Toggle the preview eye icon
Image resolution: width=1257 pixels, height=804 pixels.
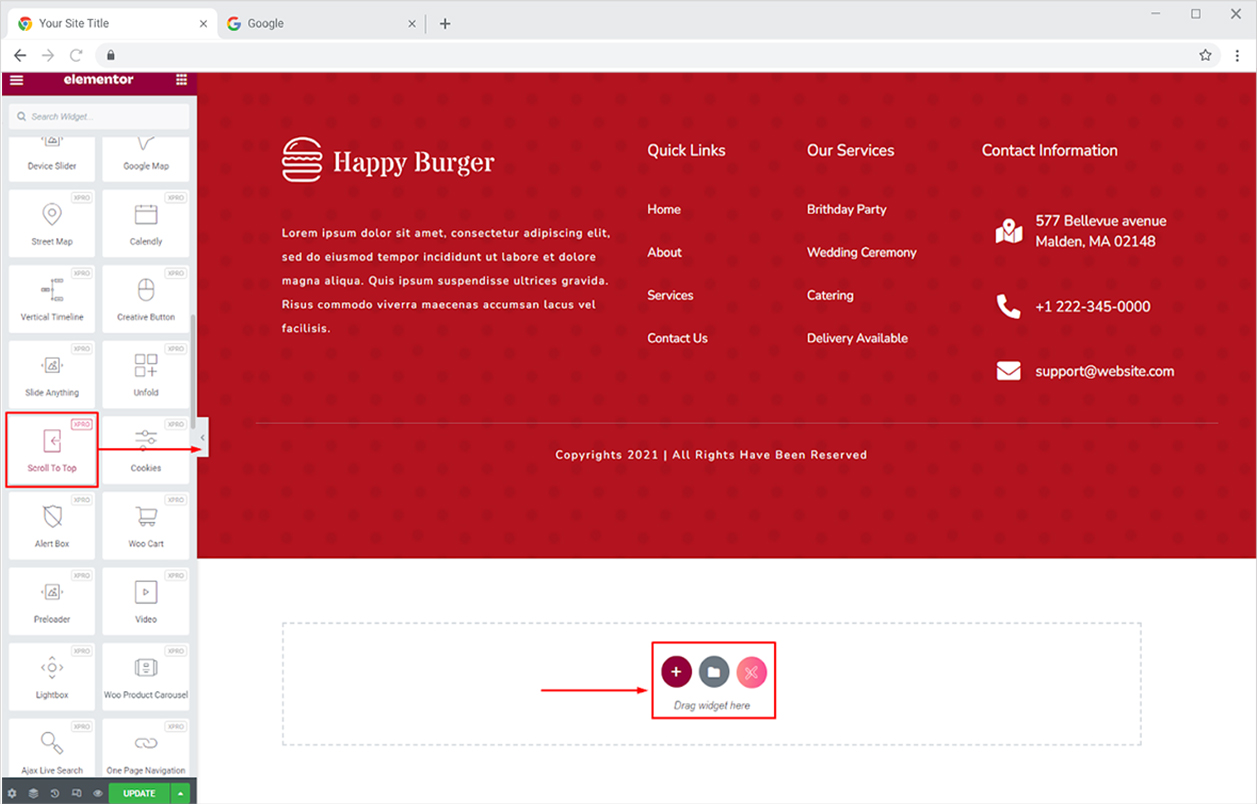(98, 794)
